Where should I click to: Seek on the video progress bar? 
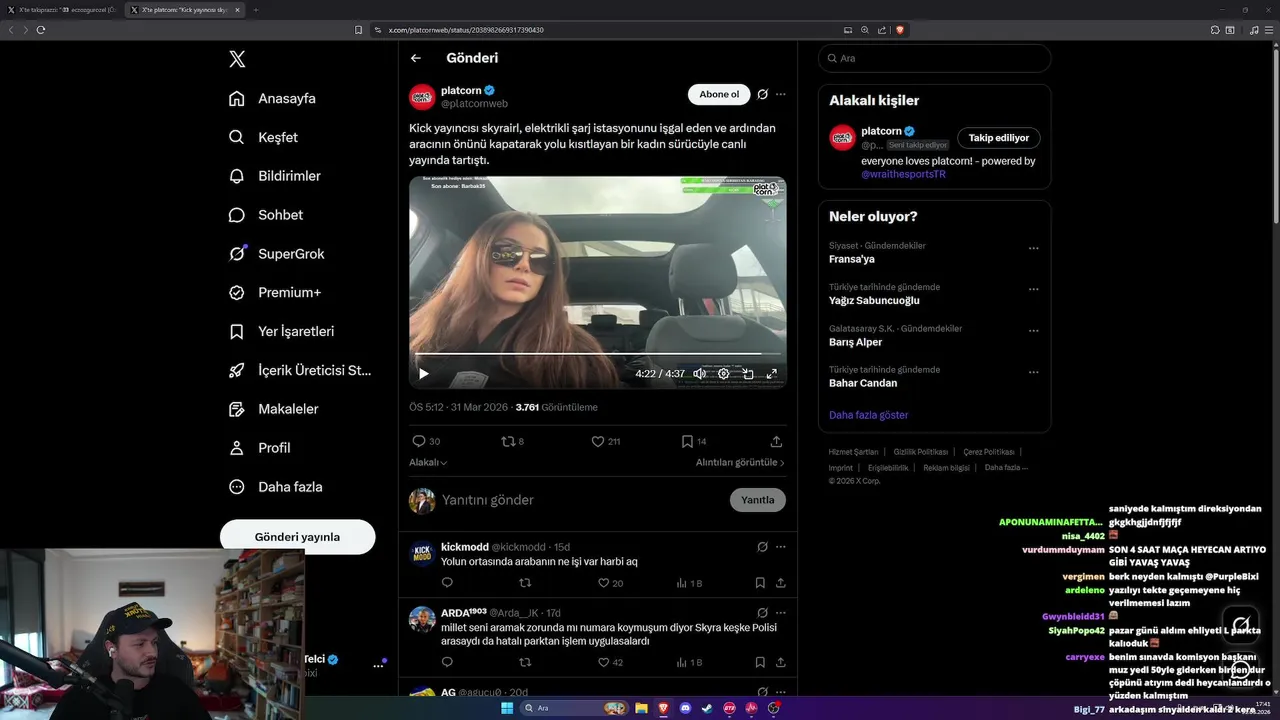tap(597, 354)
